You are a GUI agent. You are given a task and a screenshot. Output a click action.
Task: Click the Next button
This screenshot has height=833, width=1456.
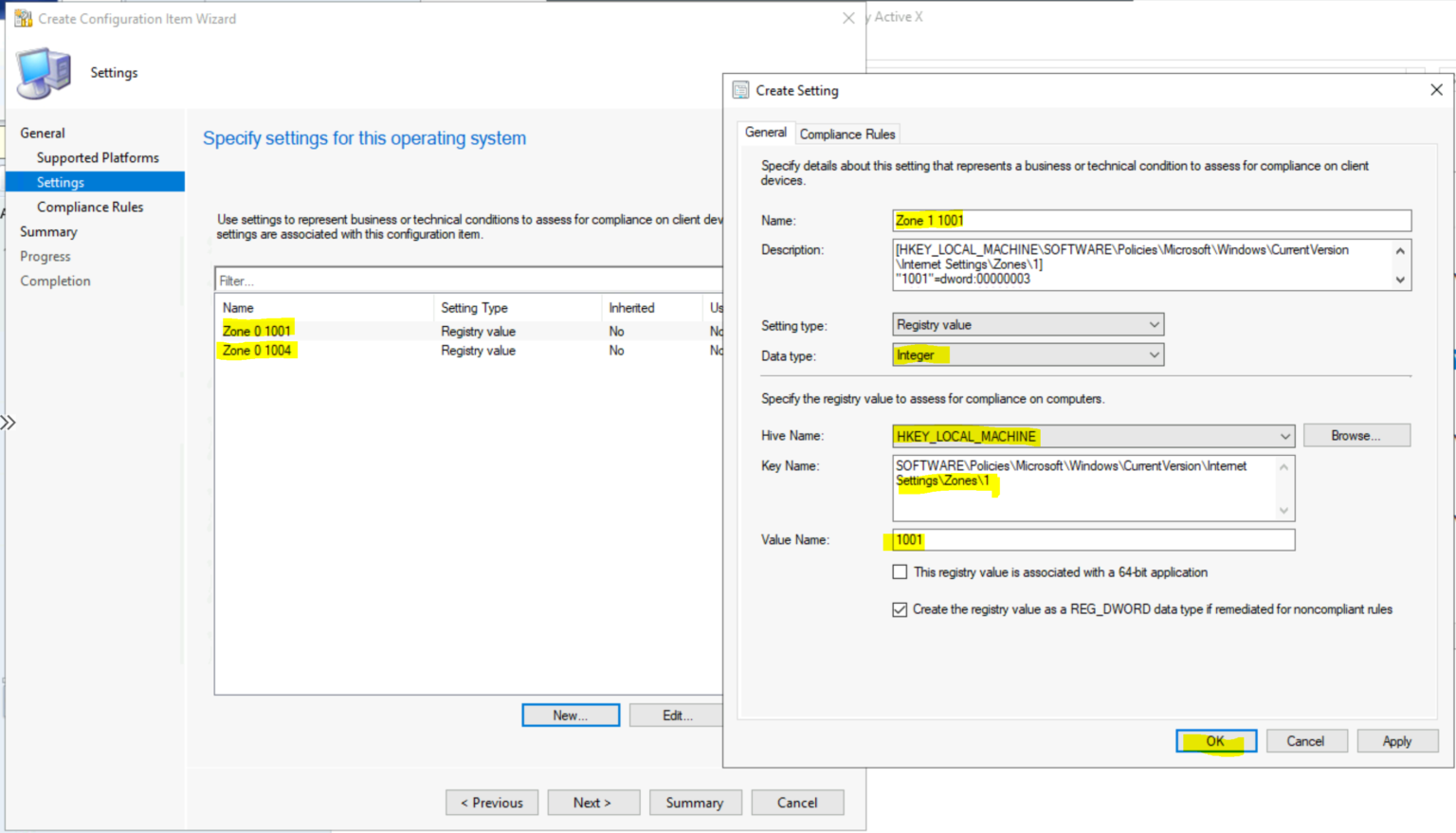tap(593, 802)
